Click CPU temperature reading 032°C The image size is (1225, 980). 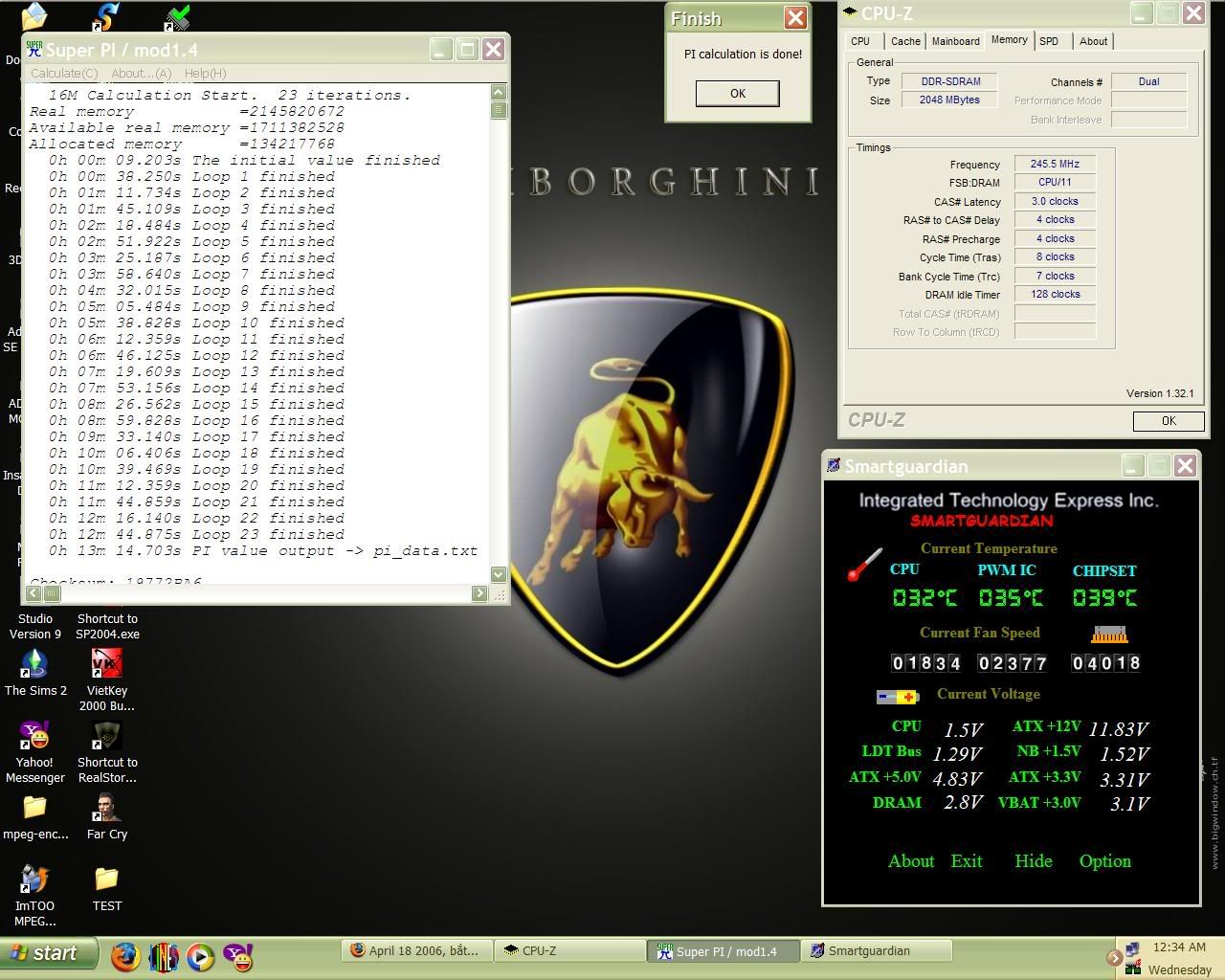pos(924,598)
